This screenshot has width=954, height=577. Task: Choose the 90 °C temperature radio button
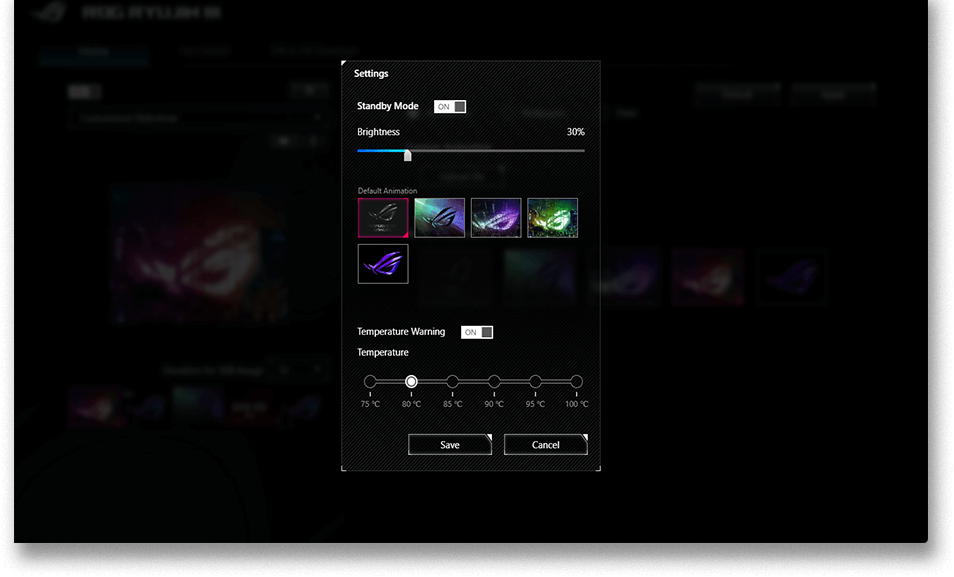494,382
